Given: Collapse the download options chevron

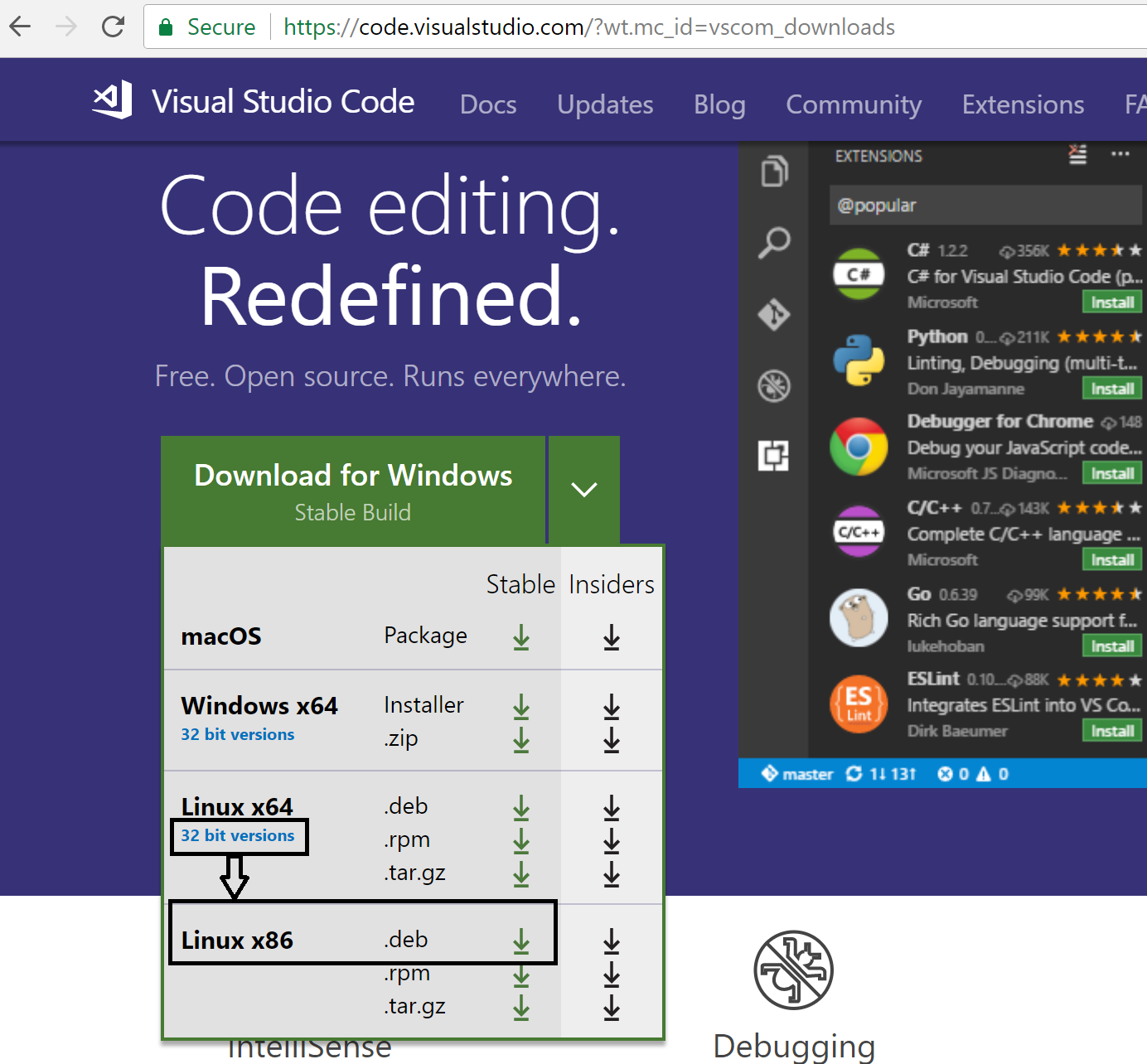Looking at the screenshot, I should tap(584, 490).
